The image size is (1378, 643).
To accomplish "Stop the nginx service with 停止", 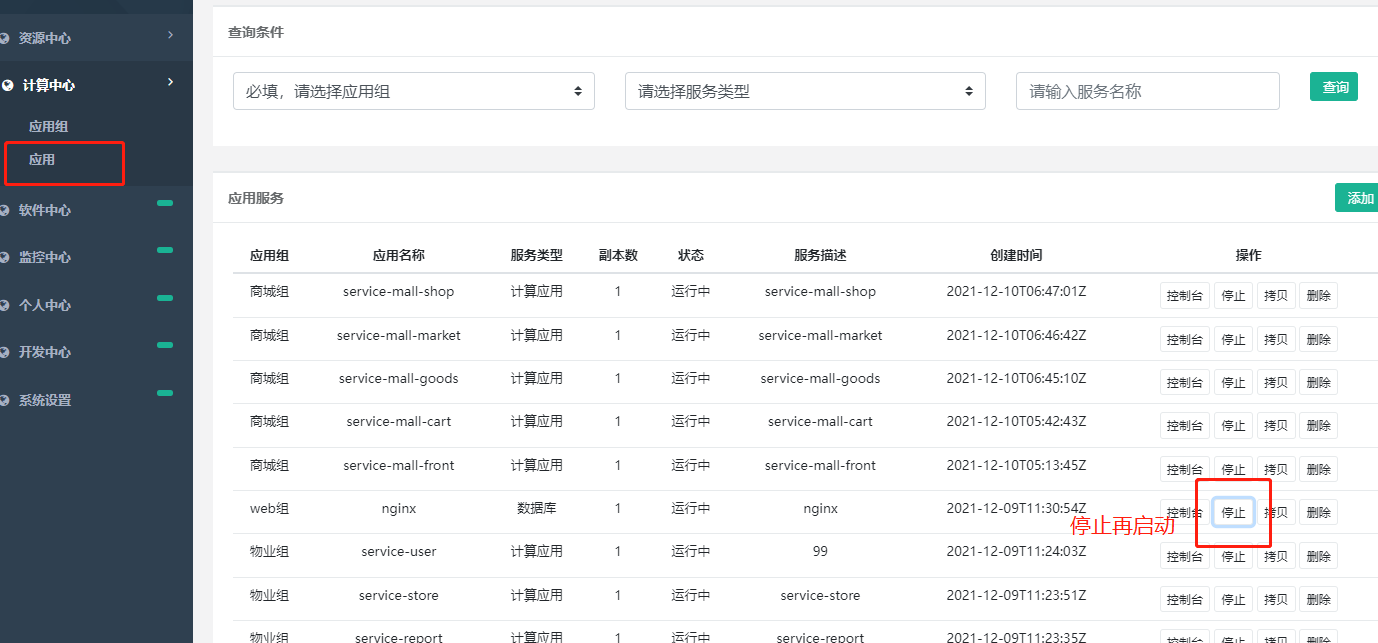I will click(1233, 513).
